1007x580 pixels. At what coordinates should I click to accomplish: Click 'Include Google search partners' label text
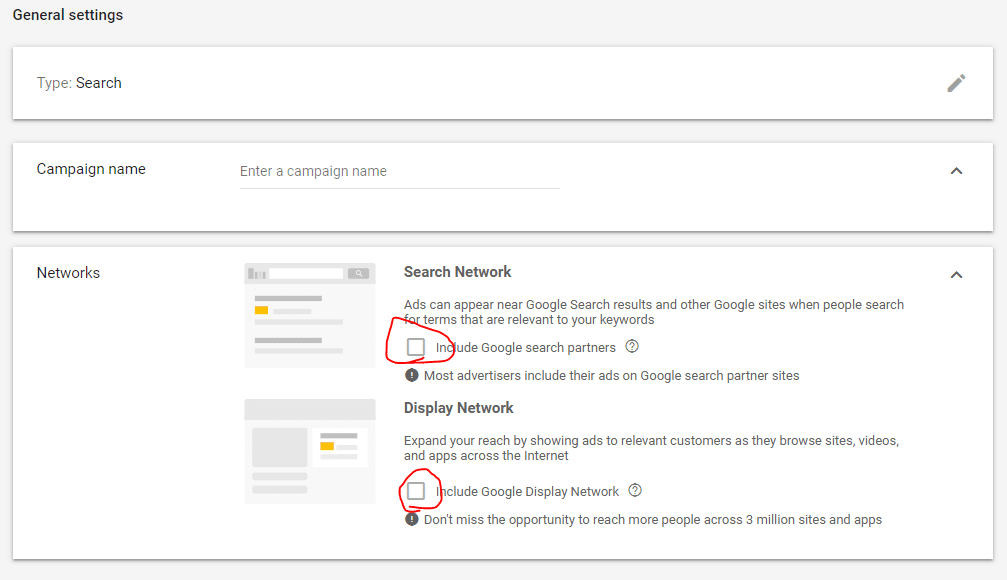tap(525, 347)
